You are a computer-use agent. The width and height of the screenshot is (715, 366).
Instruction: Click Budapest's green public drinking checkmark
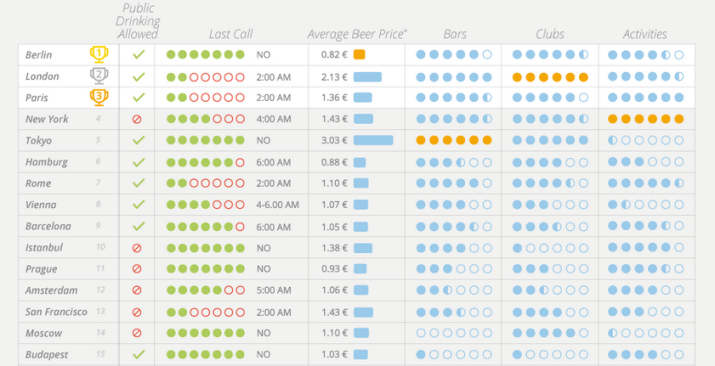tap(139, 354)
